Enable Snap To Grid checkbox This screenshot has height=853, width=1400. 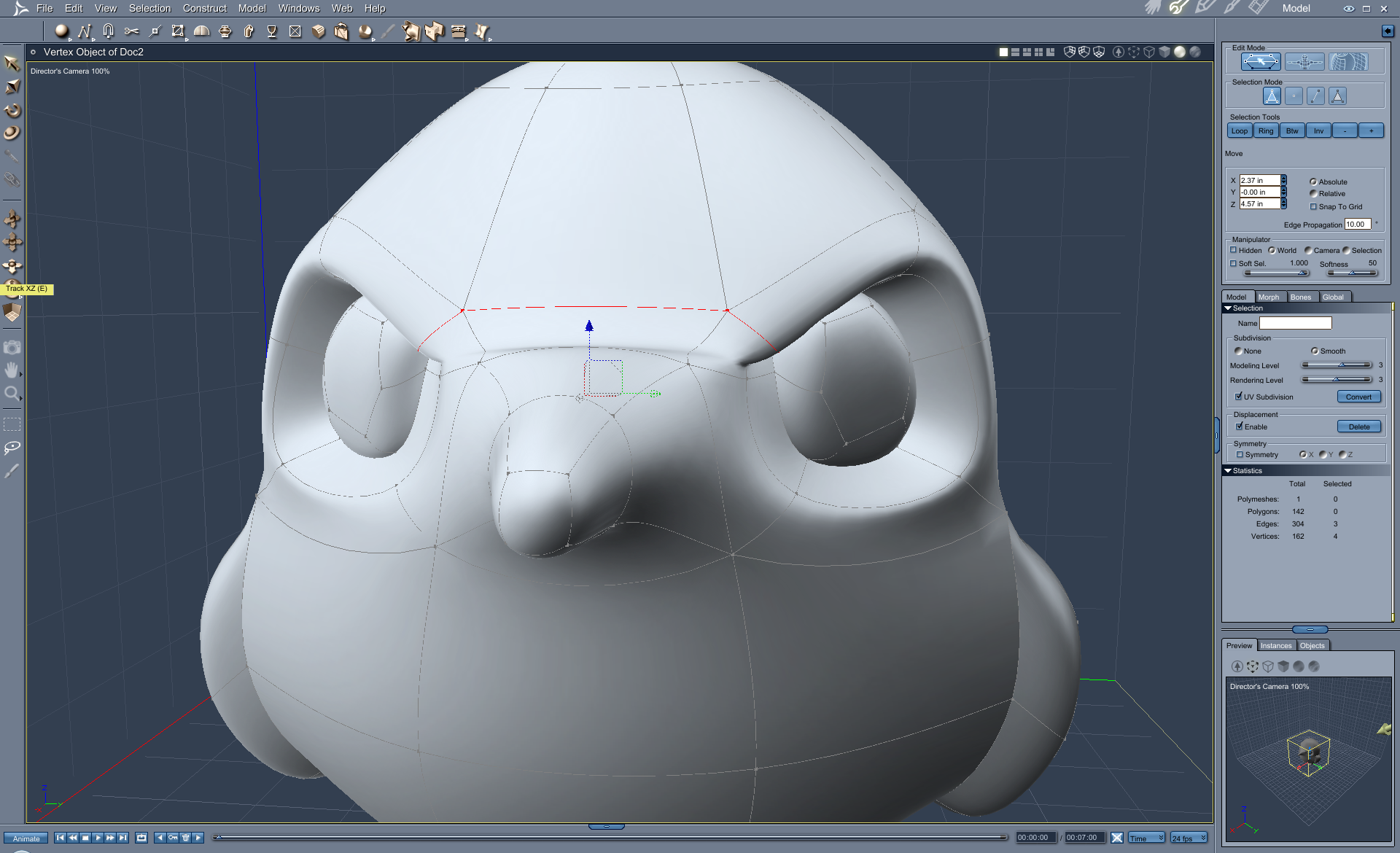(1314, 207)
